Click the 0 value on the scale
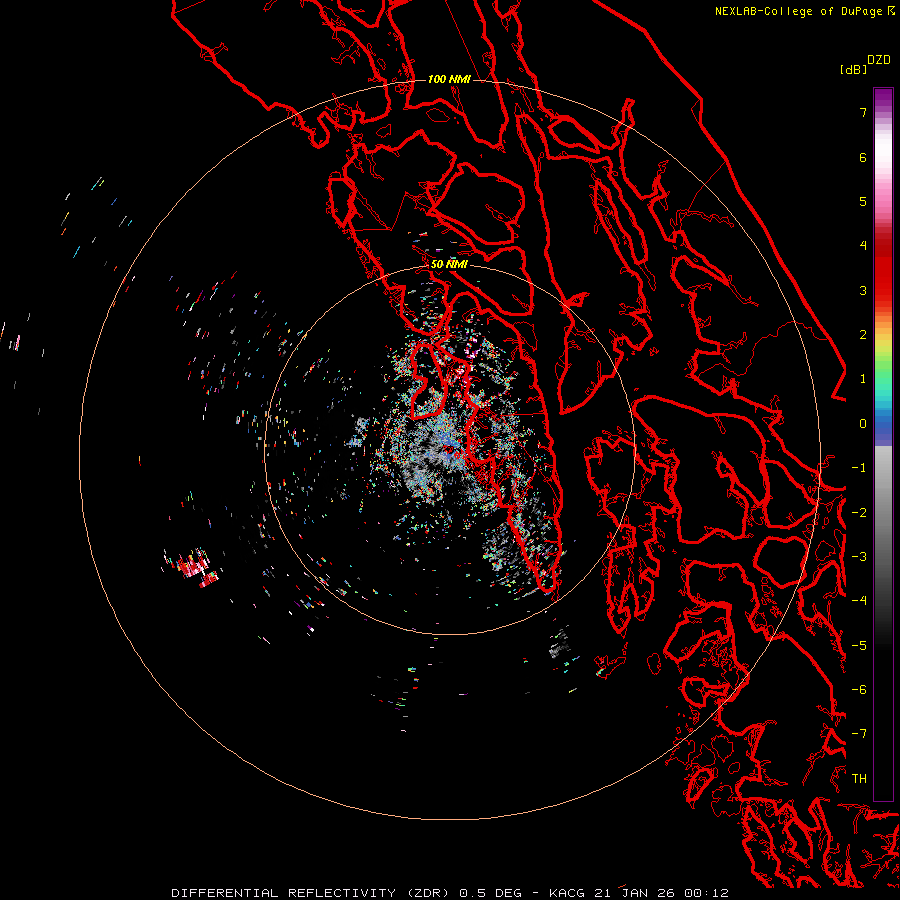 (x=863, y=424)
